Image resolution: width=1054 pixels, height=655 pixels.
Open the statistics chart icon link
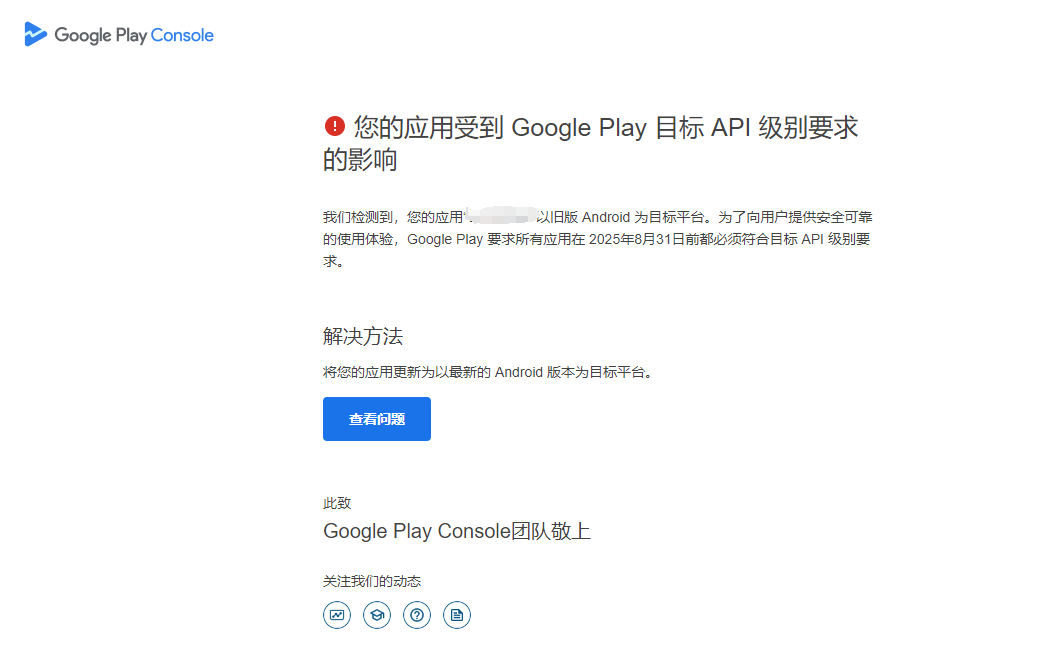click(337, 615)
